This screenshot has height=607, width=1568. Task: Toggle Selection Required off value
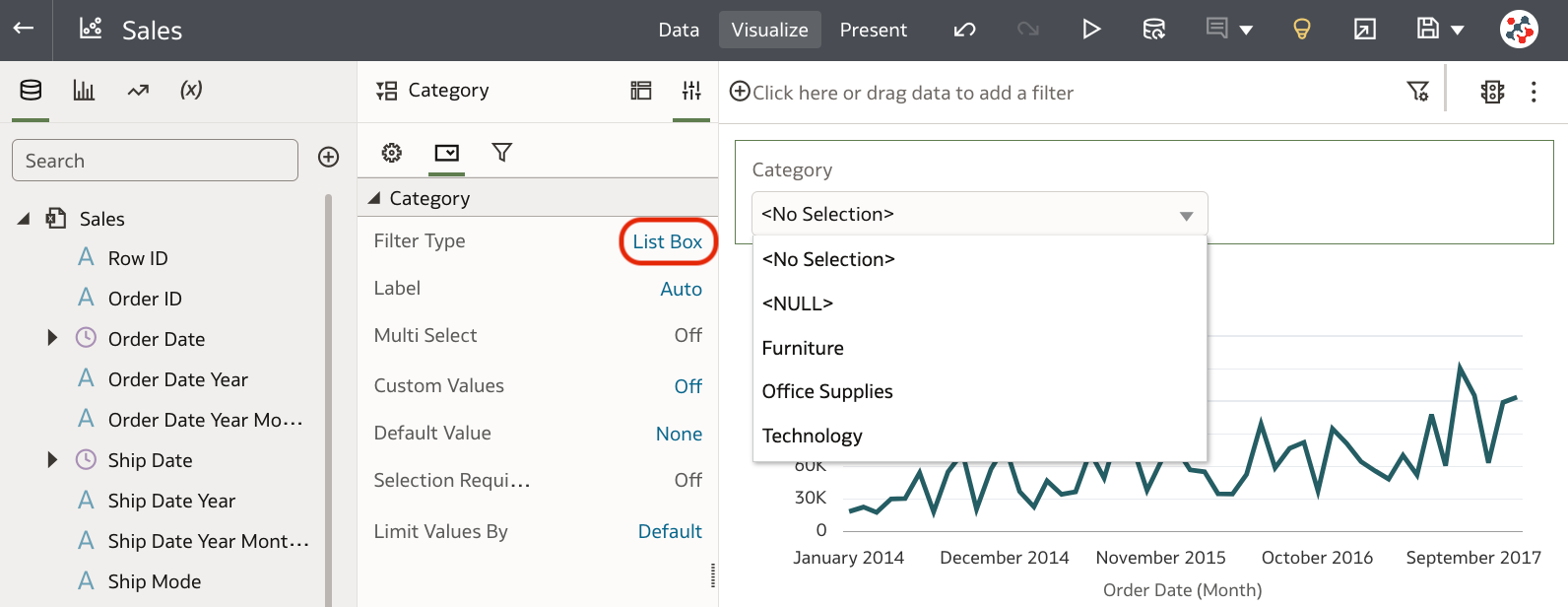(687, 481)
